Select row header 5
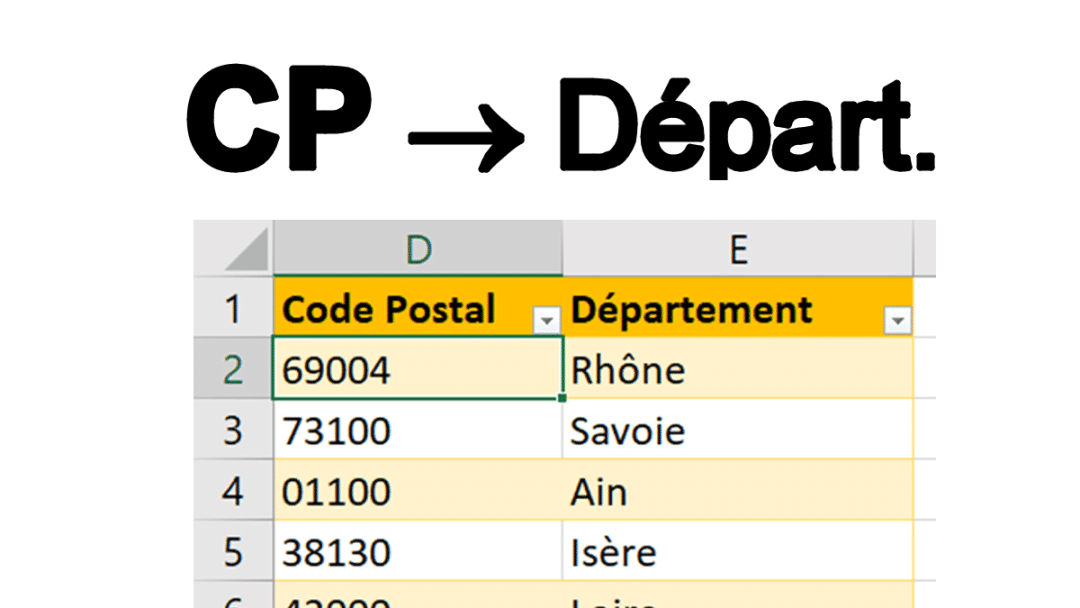The width and height of the screenshot is (1080, 608). point(234,551)
